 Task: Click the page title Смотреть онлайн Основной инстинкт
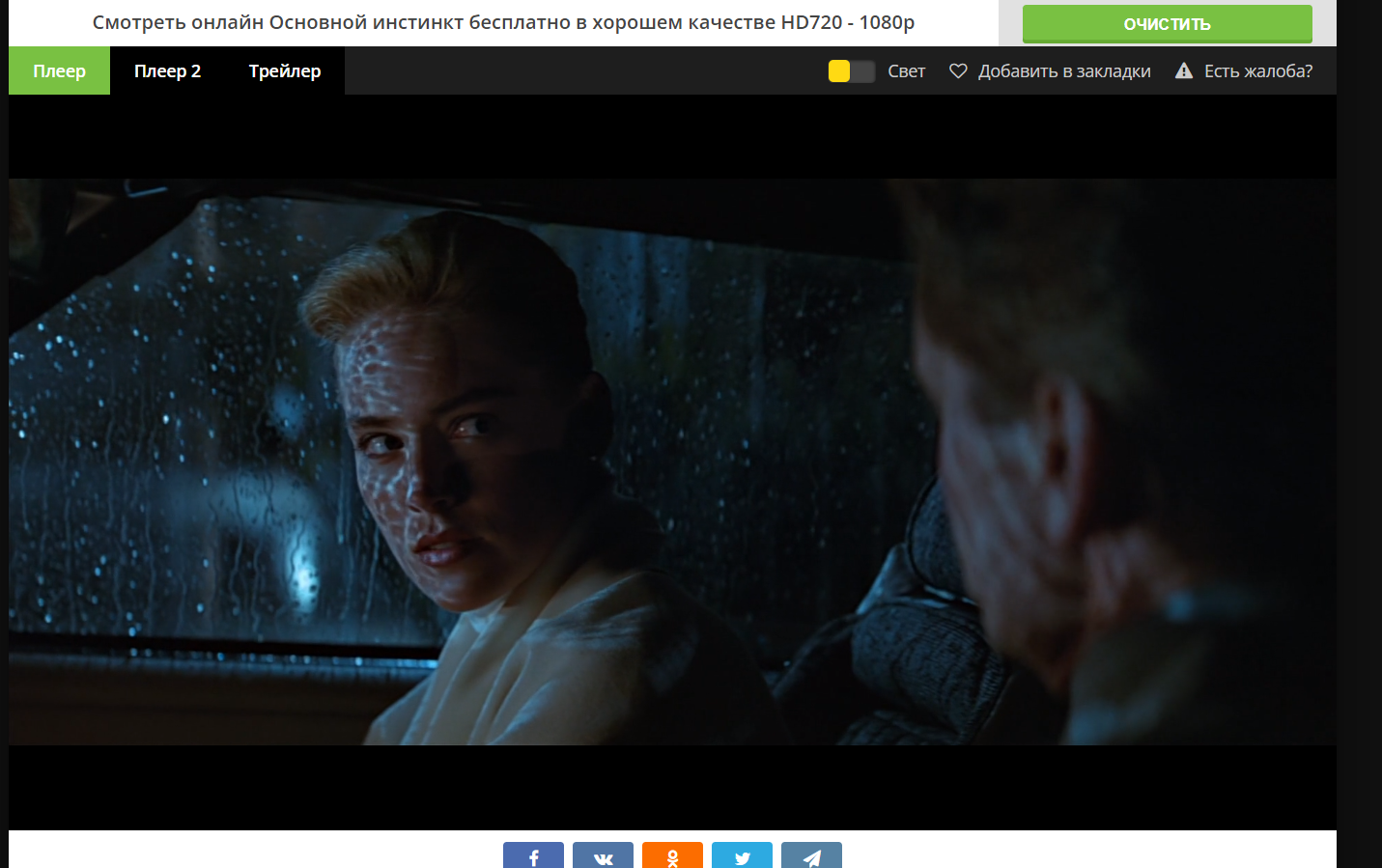[503, 22]
